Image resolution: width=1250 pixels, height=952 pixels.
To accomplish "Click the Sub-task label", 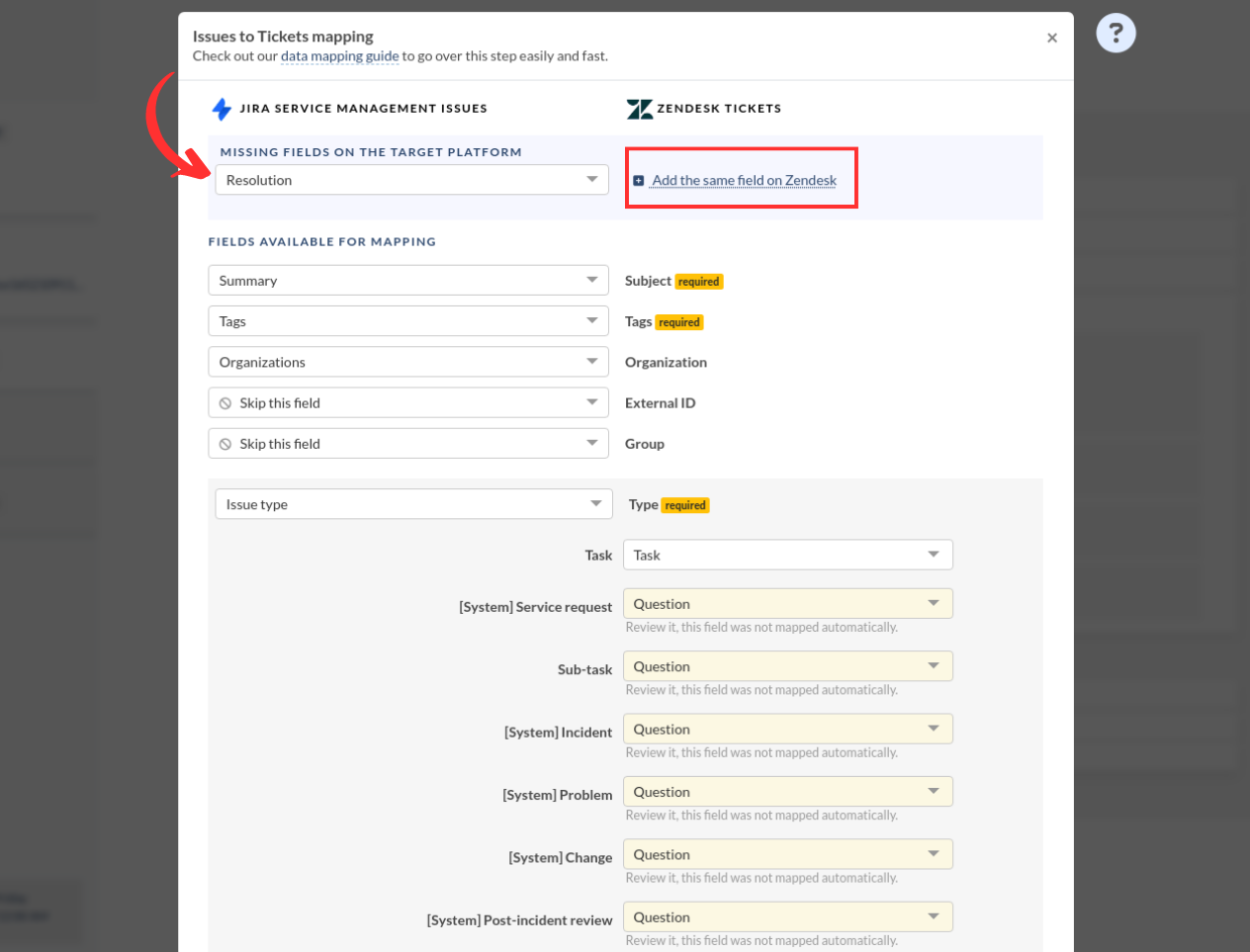I will [x=585, y=669].
